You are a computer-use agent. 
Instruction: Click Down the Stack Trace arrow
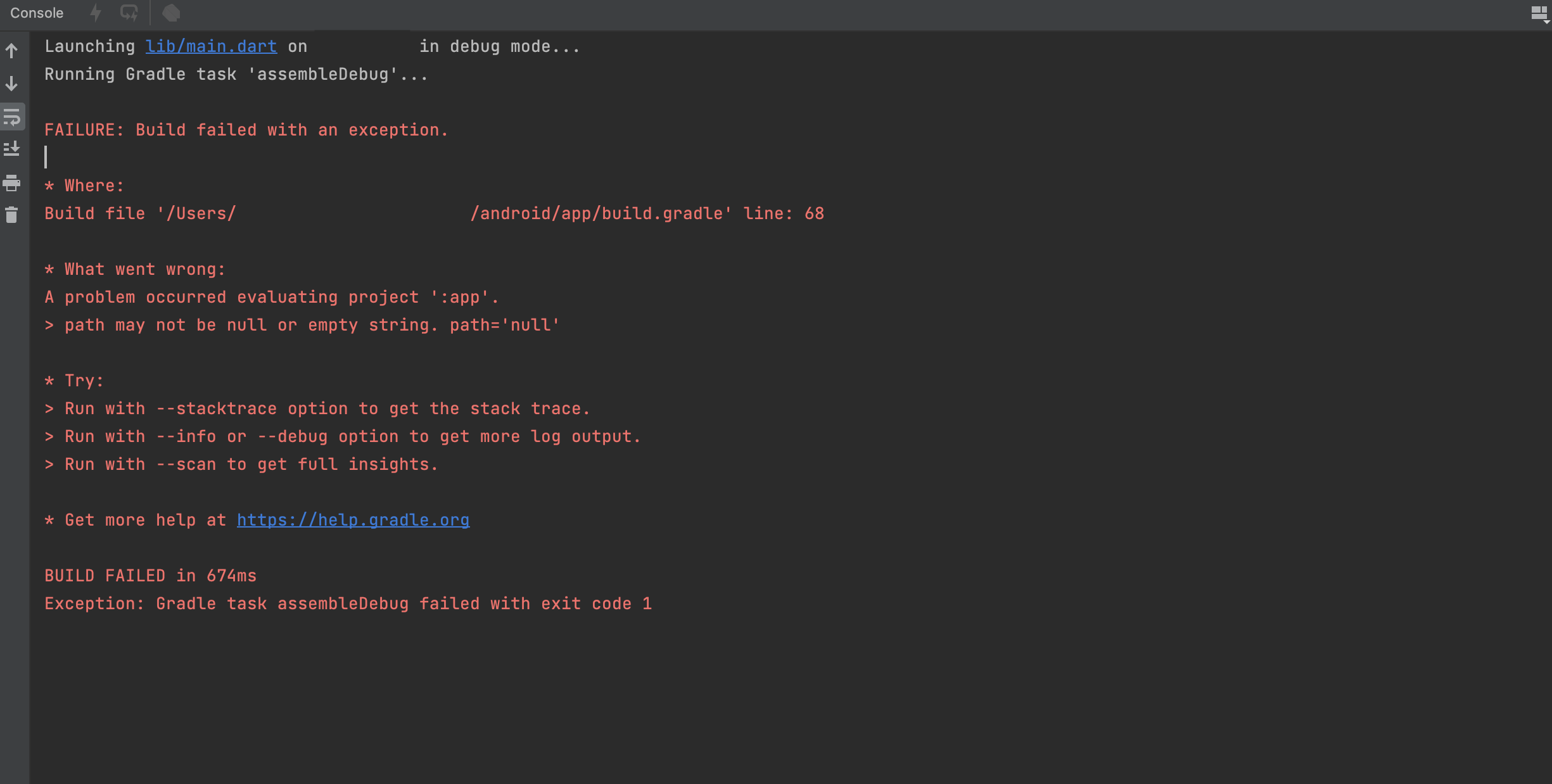click(x=12, y=84)
